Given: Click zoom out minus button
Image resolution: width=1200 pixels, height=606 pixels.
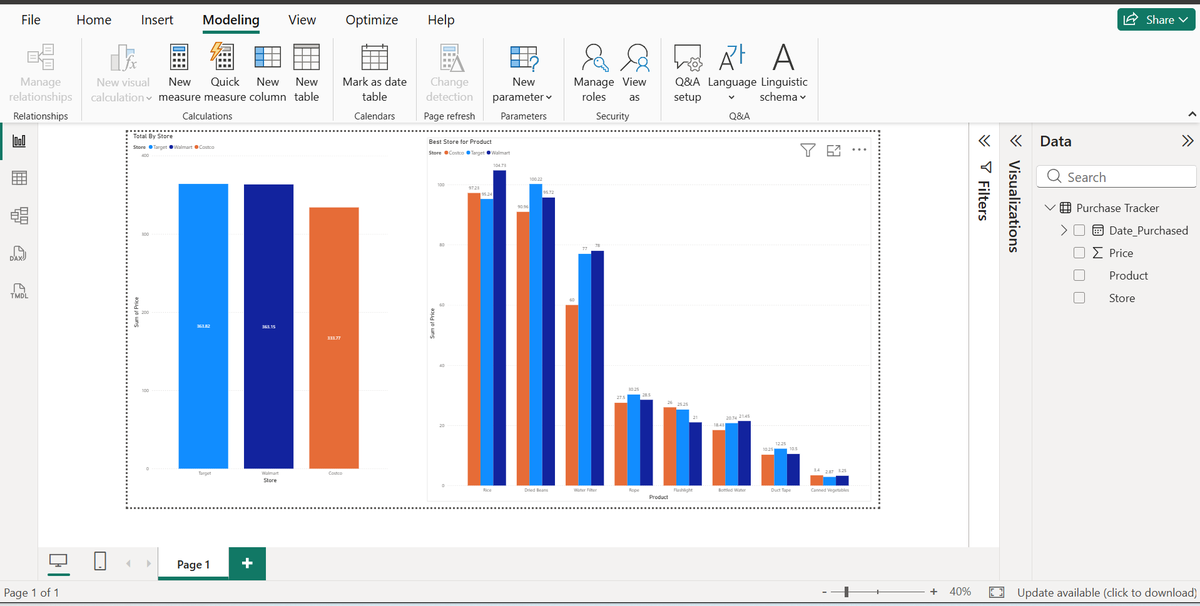Looking at the screenshot, I should pos(827,592).
